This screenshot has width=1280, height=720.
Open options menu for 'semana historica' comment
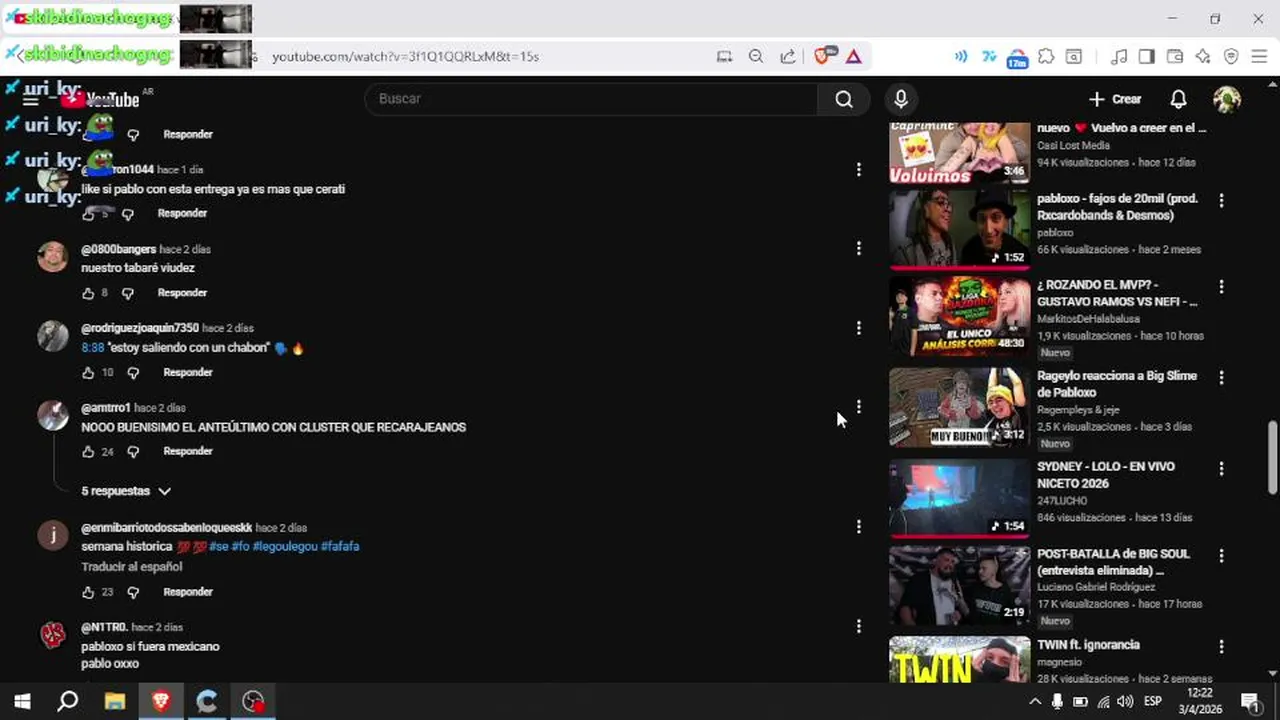(858, 526)
